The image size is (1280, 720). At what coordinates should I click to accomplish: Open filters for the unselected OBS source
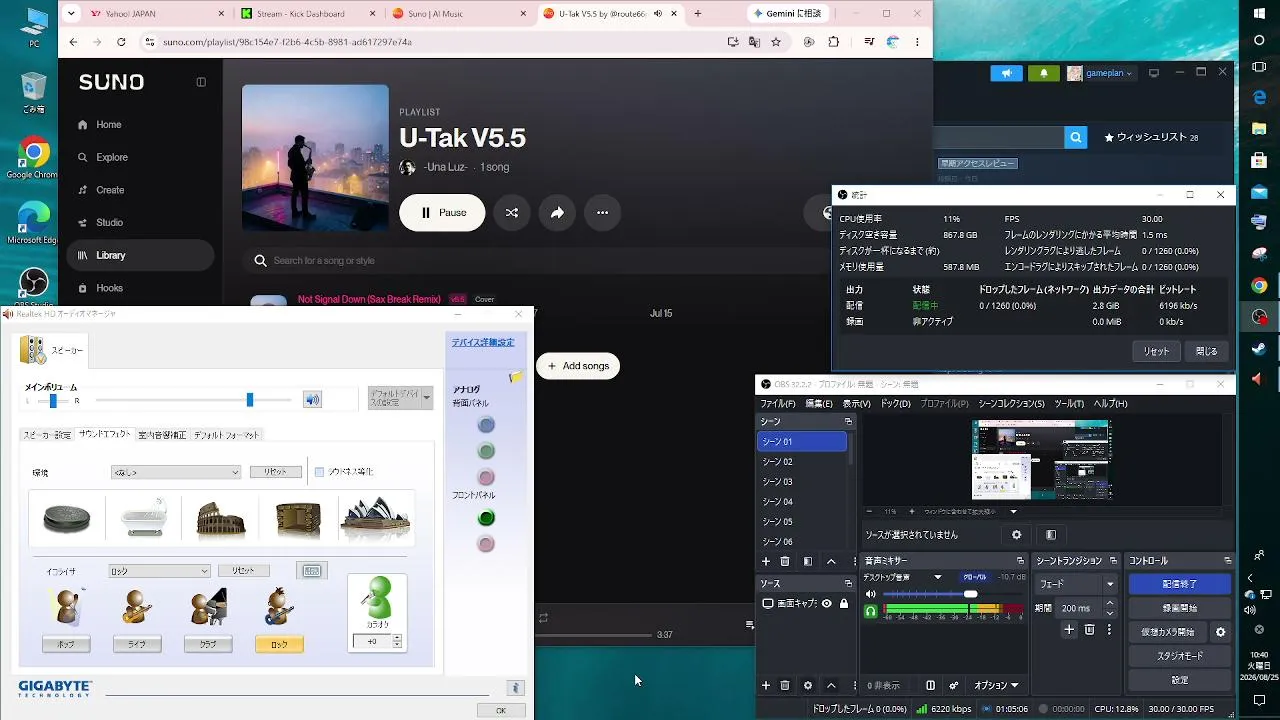[1051, 535]
